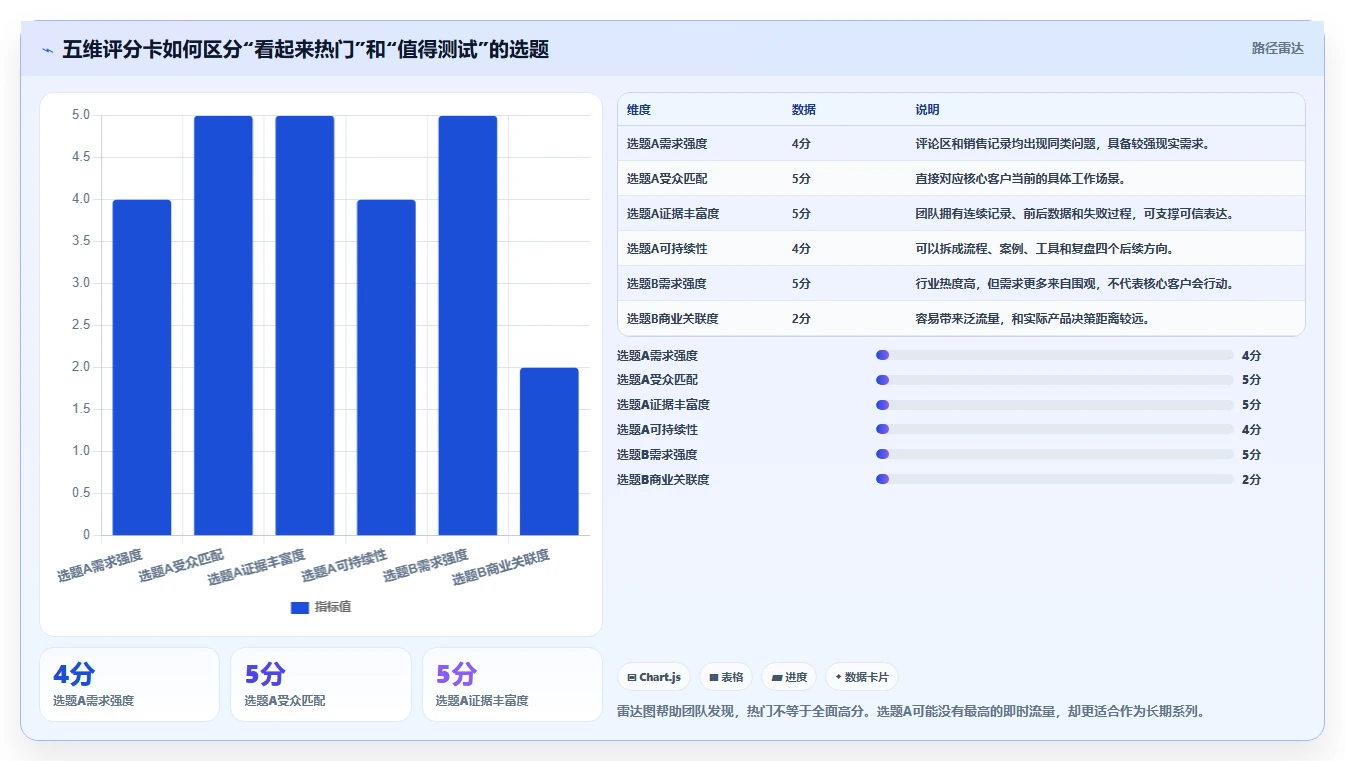The width and height of the screenshot is (1345, 761).
Task: Click the 数据 table column header
Action: click(804, 110)
